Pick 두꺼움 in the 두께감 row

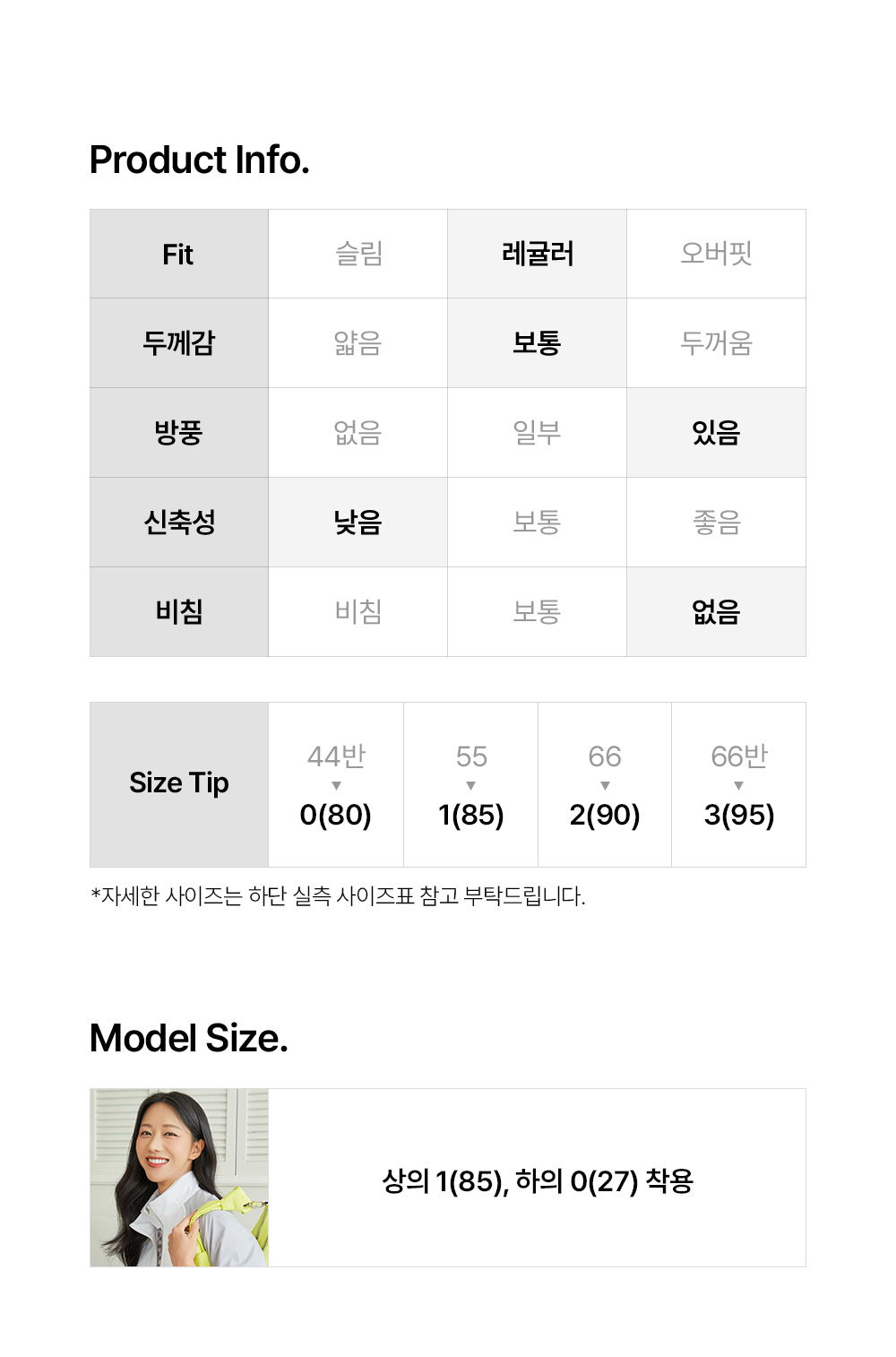click(716, 343)
